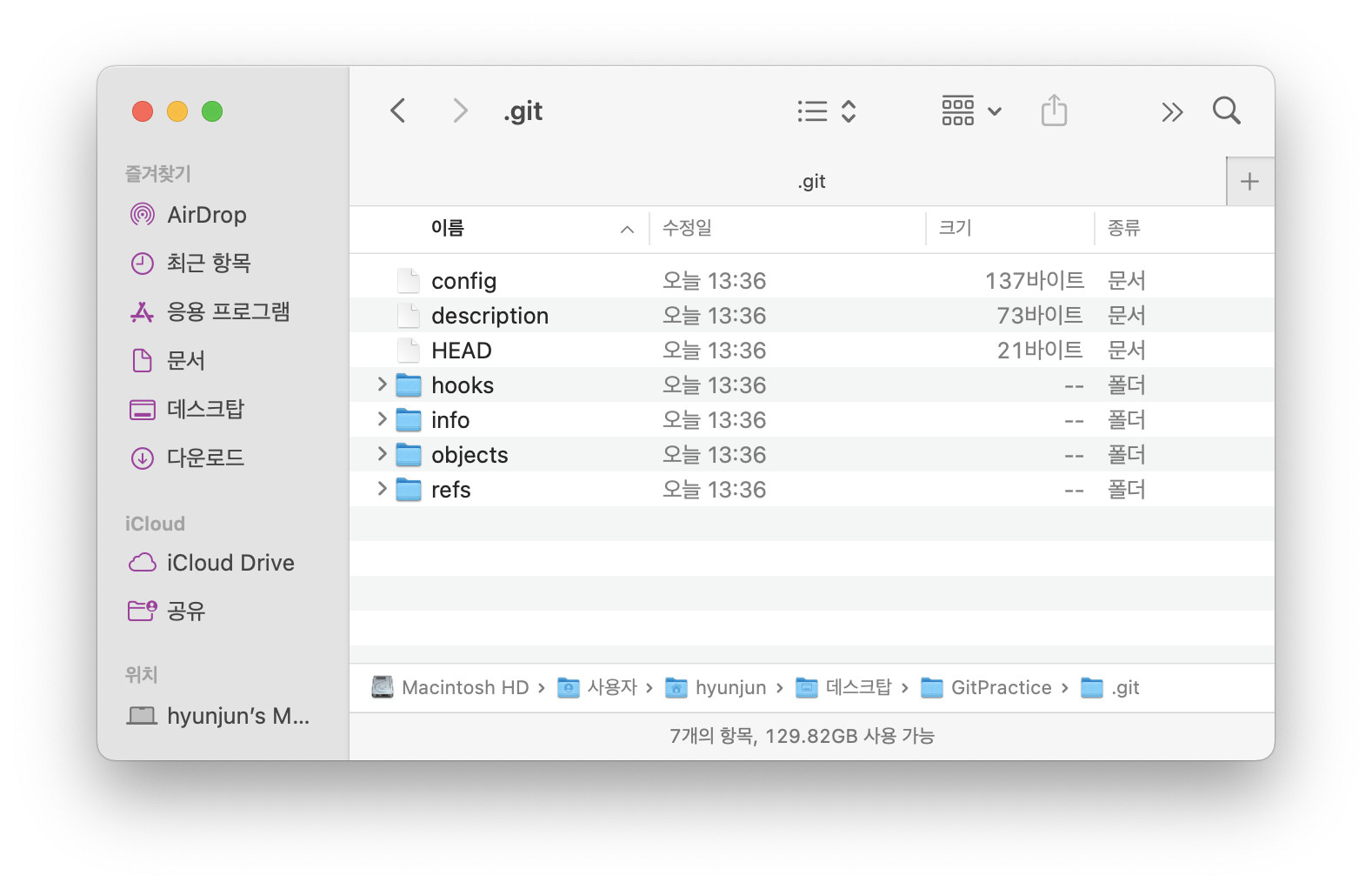Expand the info folder disclosure arrow

point(382,418)
